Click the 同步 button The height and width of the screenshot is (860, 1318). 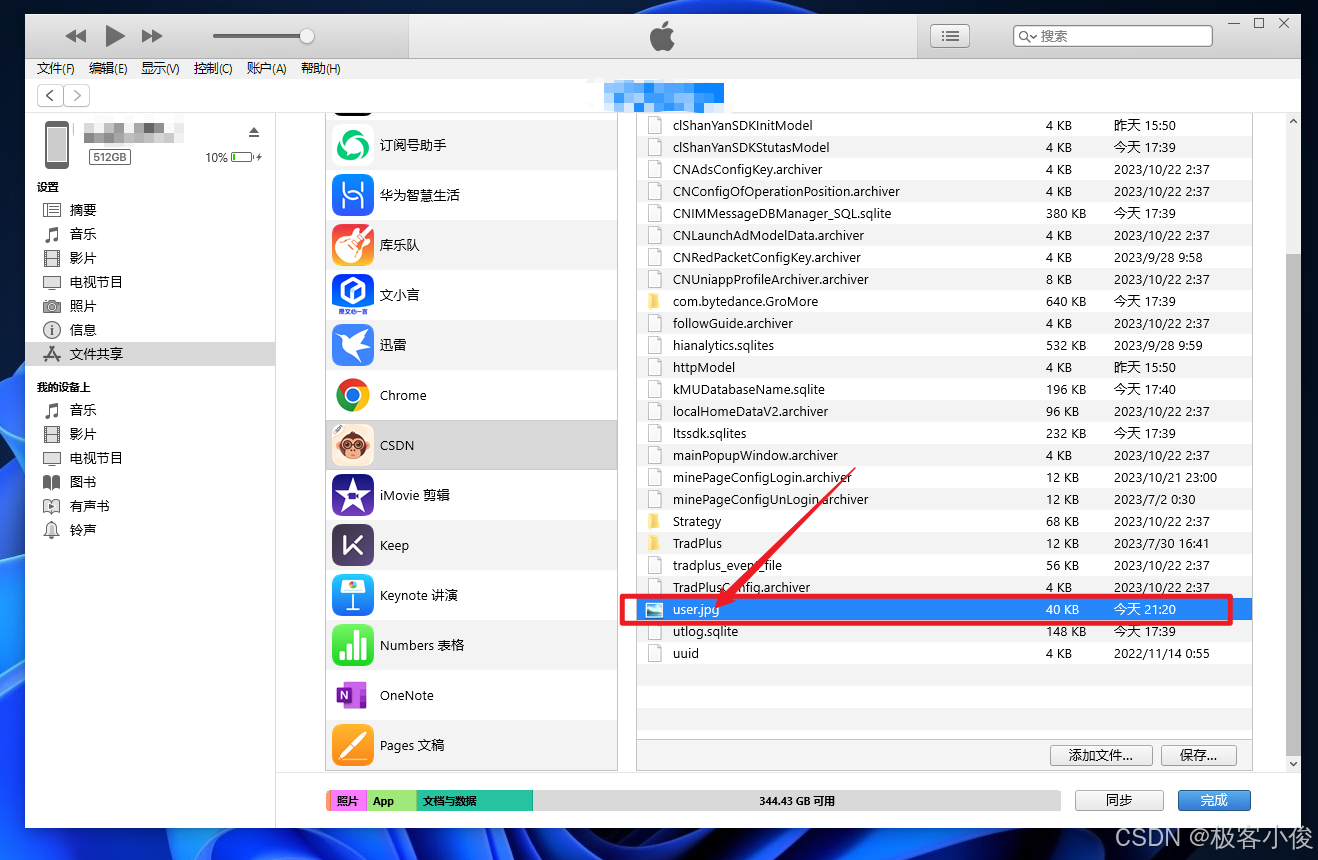[x=1119, y=800]
